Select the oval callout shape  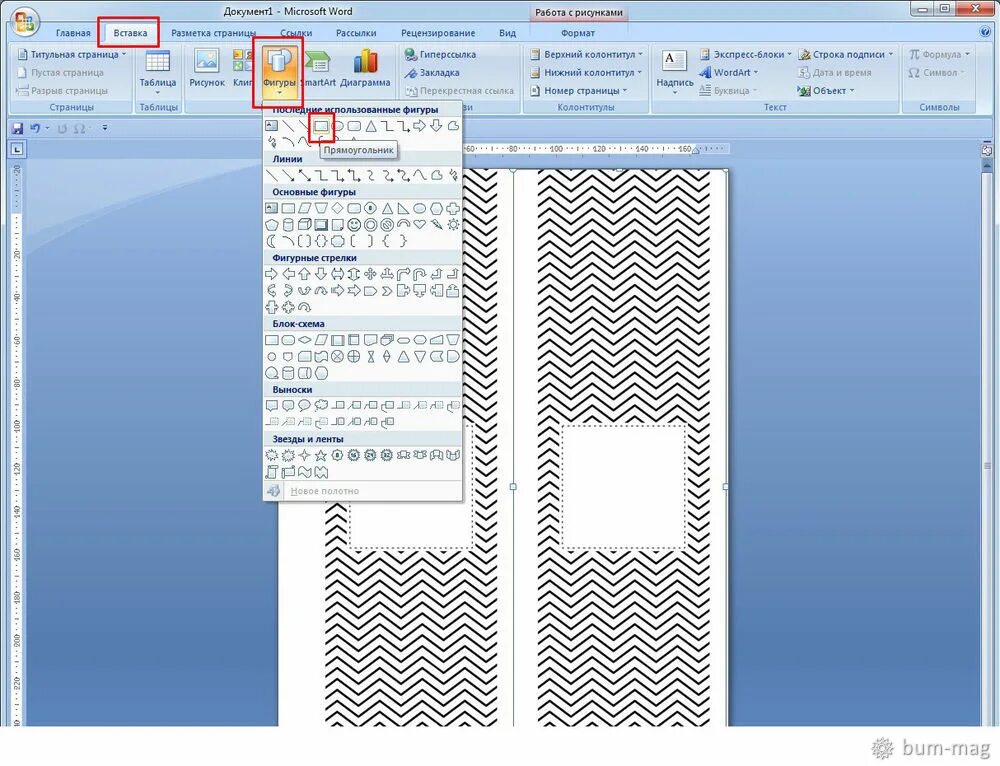(x=304, y=406)
